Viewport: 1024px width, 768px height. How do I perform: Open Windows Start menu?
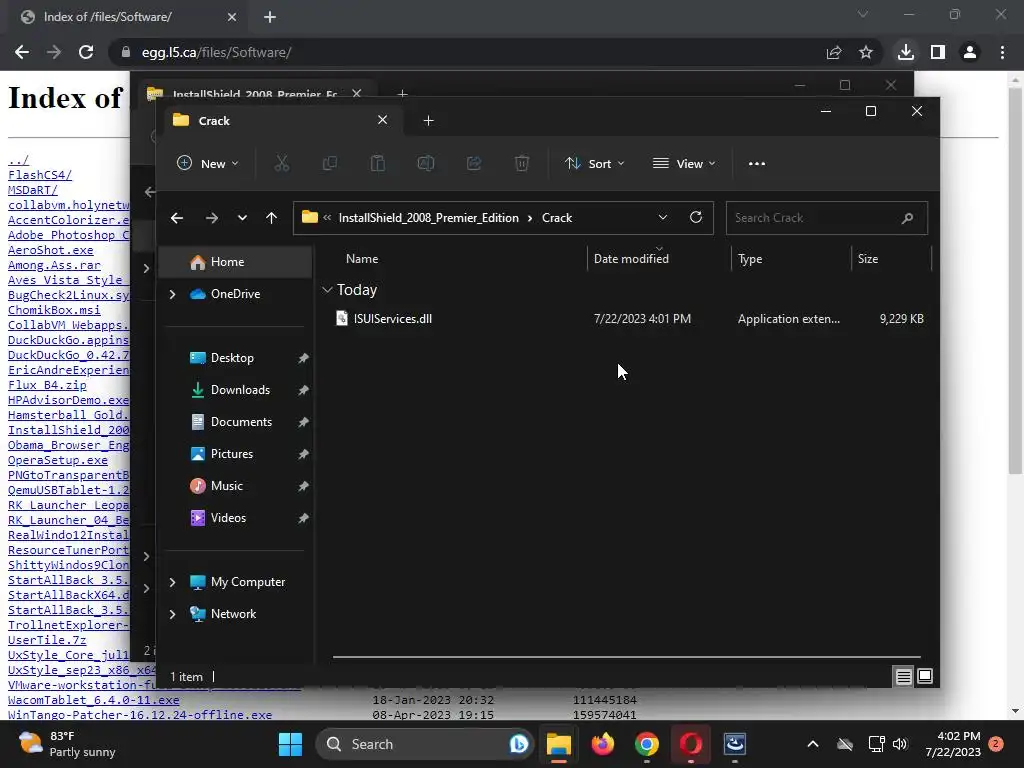pos(290,744)
